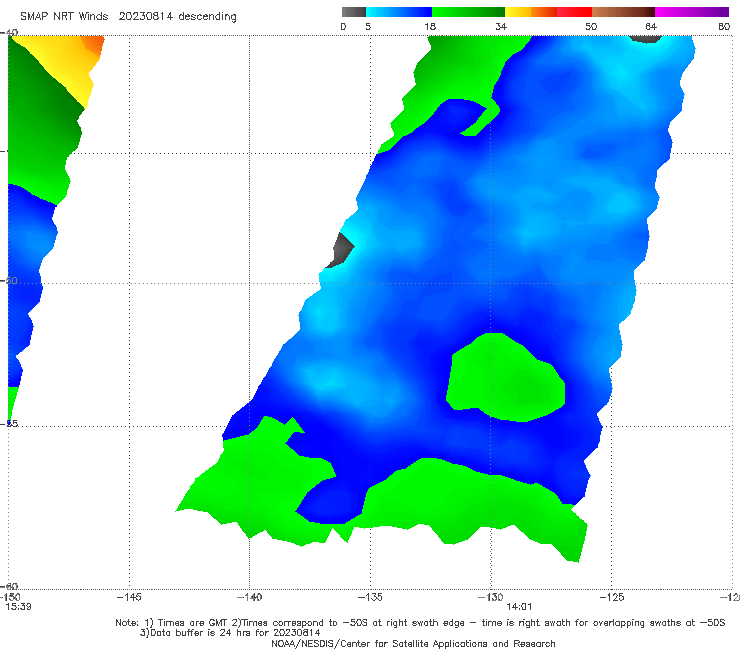Click the gray segment of the color bar
Viewport: 740px width, 650px height.
[353, 12]
